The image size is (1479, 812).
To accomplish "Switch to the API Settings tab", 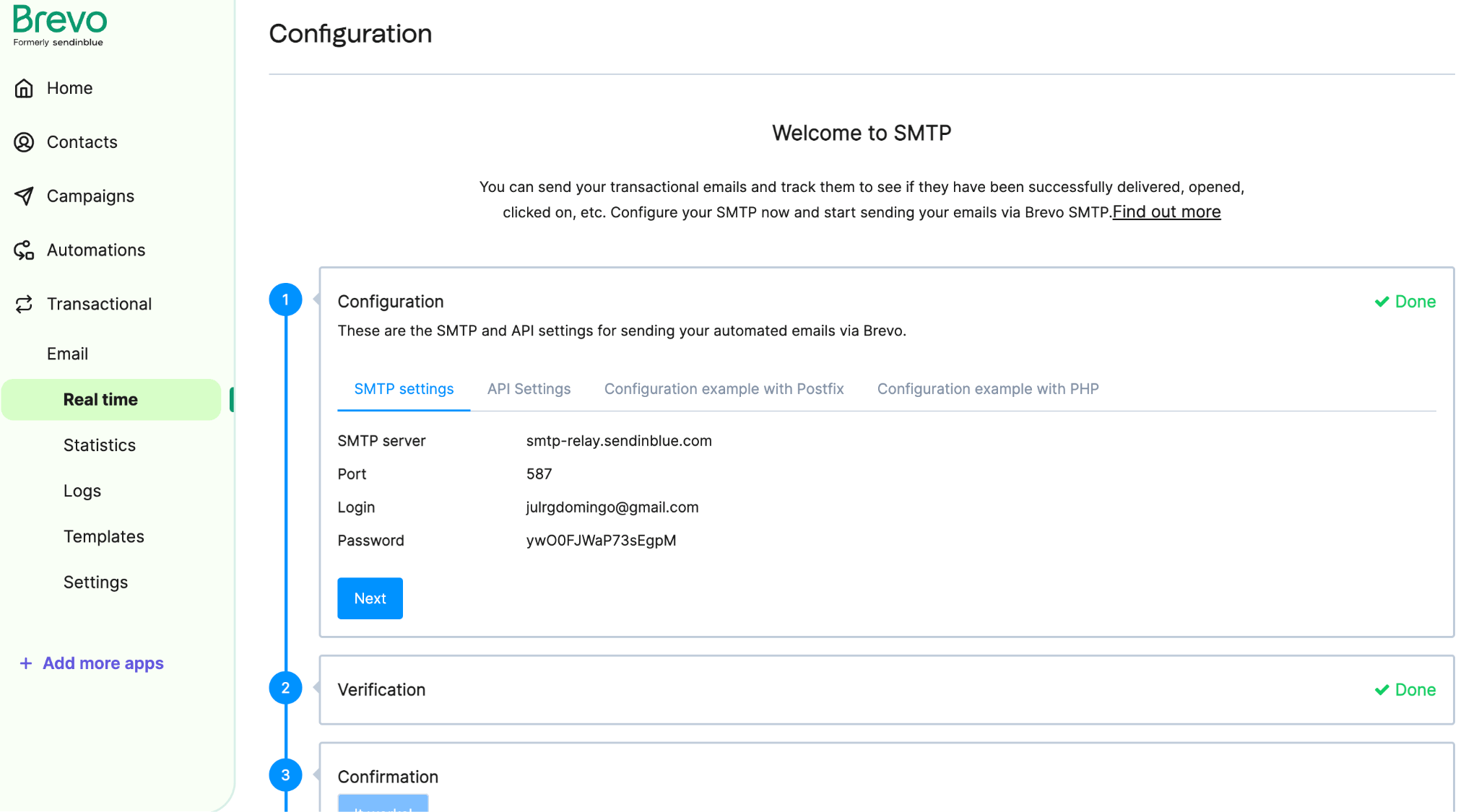I will pos(529,389).
